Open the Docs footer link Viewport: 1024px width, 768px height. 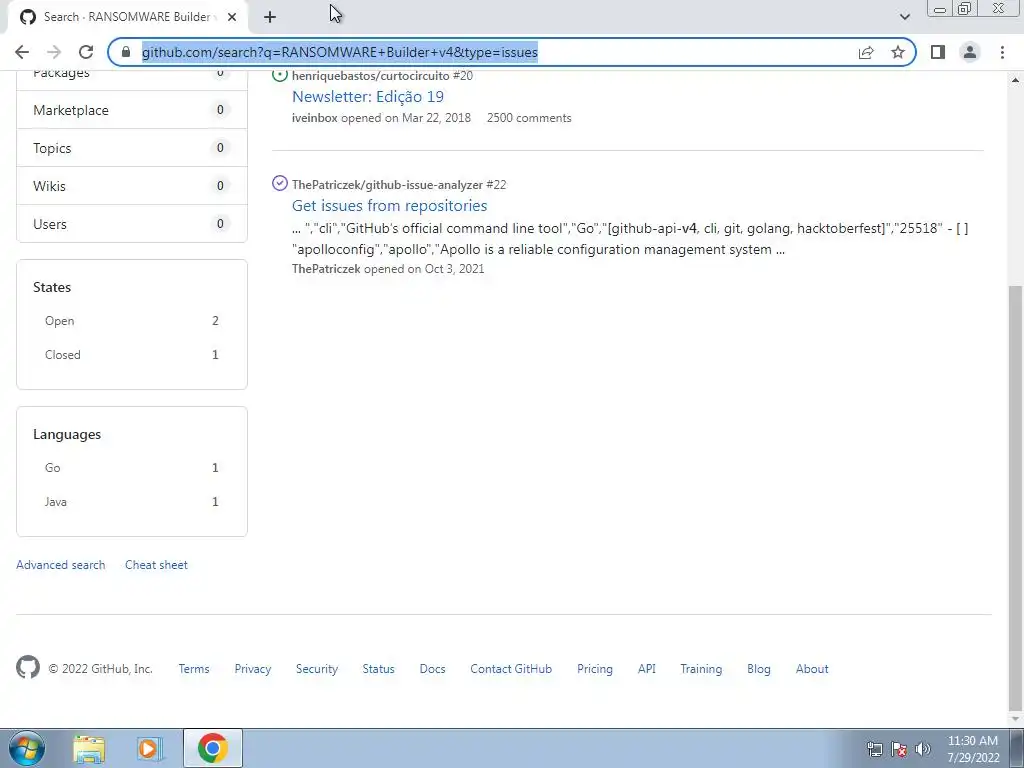point(432,669)
